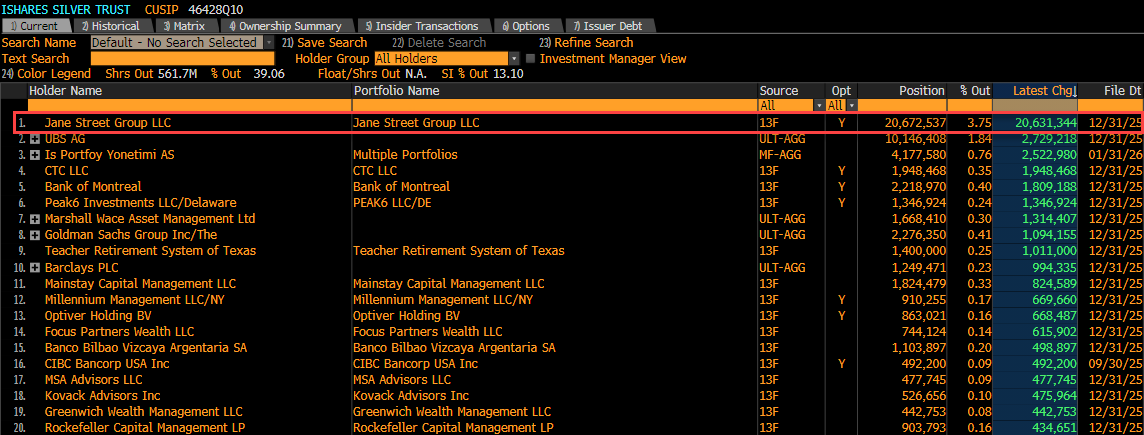Click file date 09/30/25

click(1115, 363)
